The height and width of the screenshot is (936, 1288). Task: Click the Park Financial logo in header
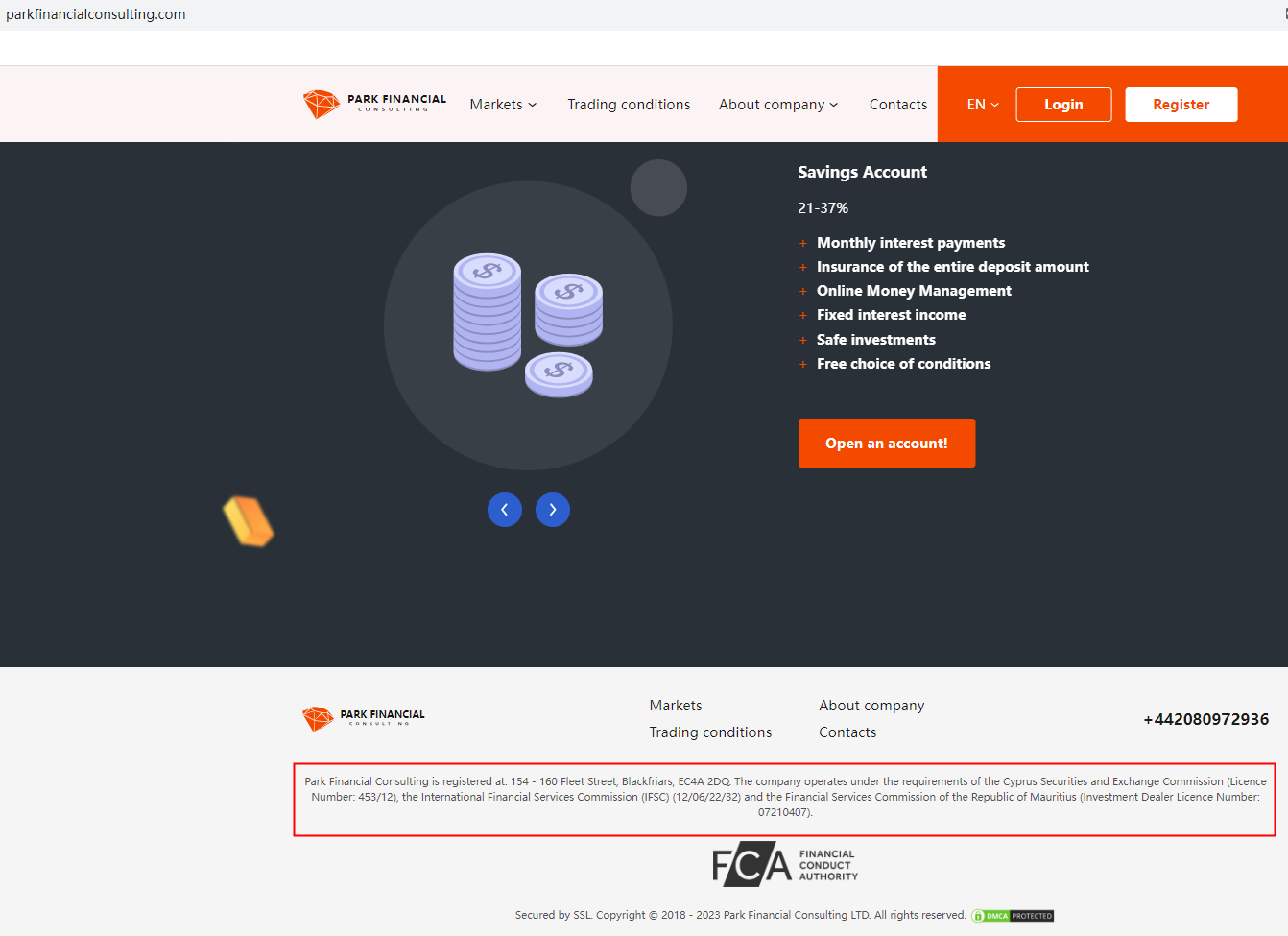point(374,104)
